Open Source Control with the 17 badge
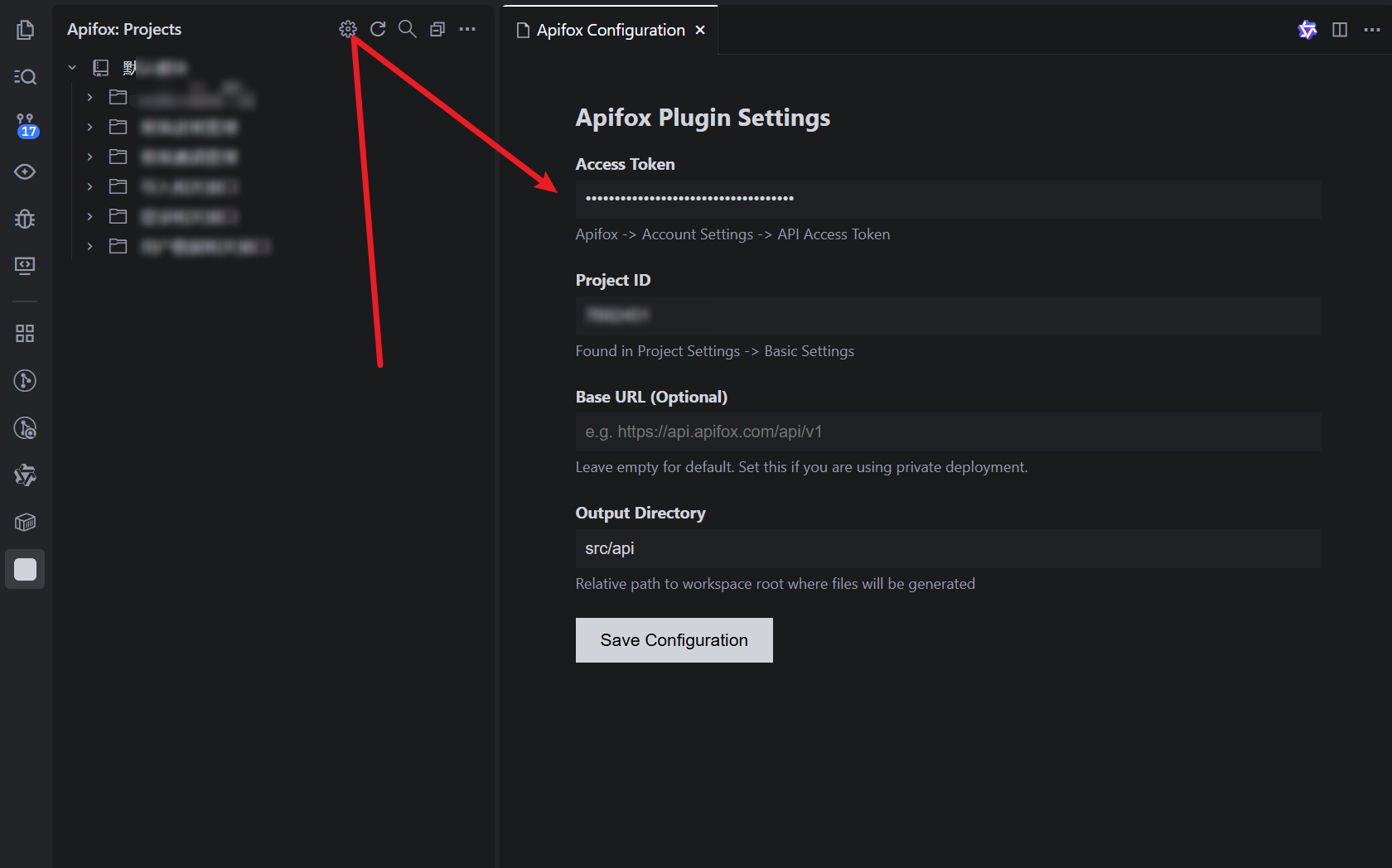The image size is (1392, 868). click(x=25, y=125)
